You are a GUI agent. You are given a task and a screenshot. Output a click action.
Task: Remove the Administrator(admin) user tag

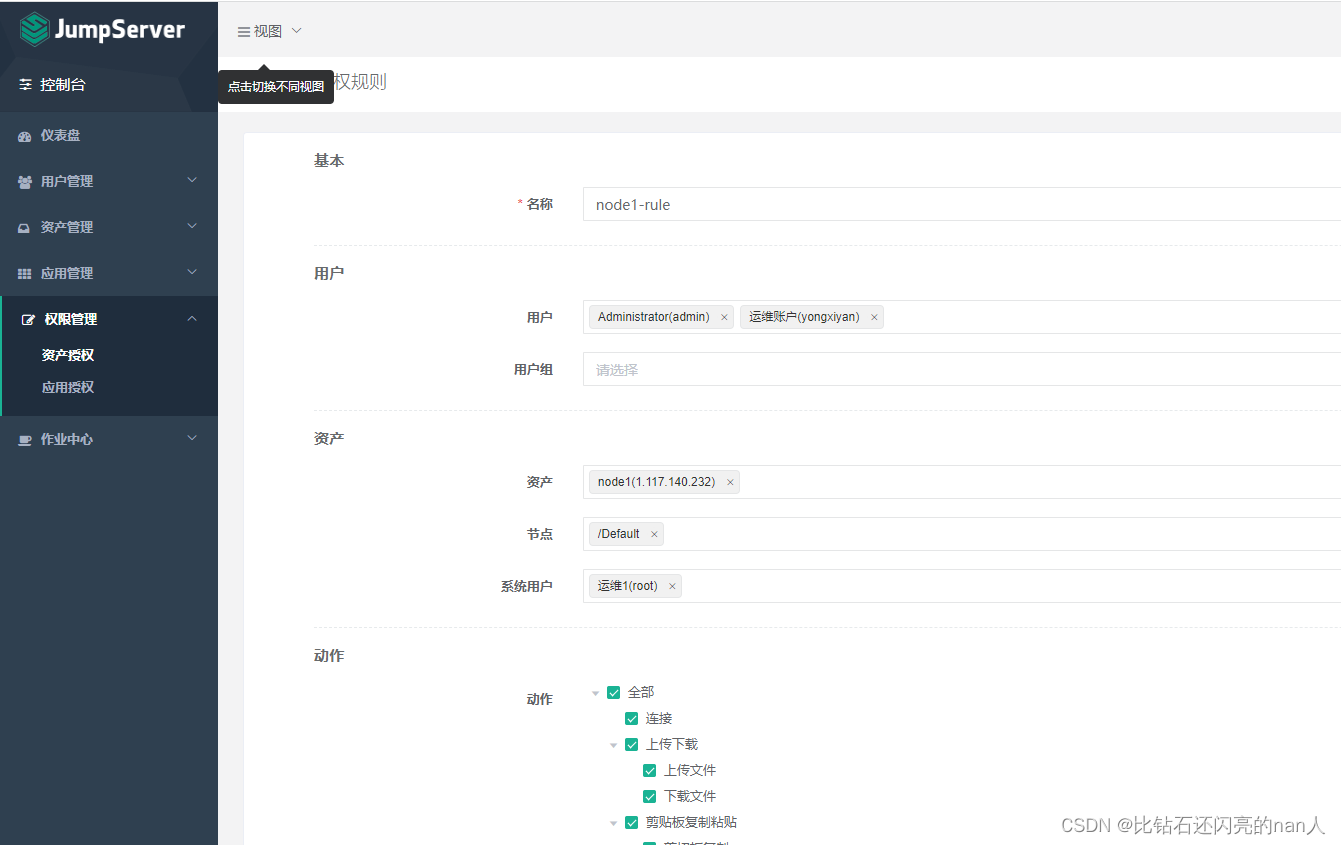pos(724,316)
